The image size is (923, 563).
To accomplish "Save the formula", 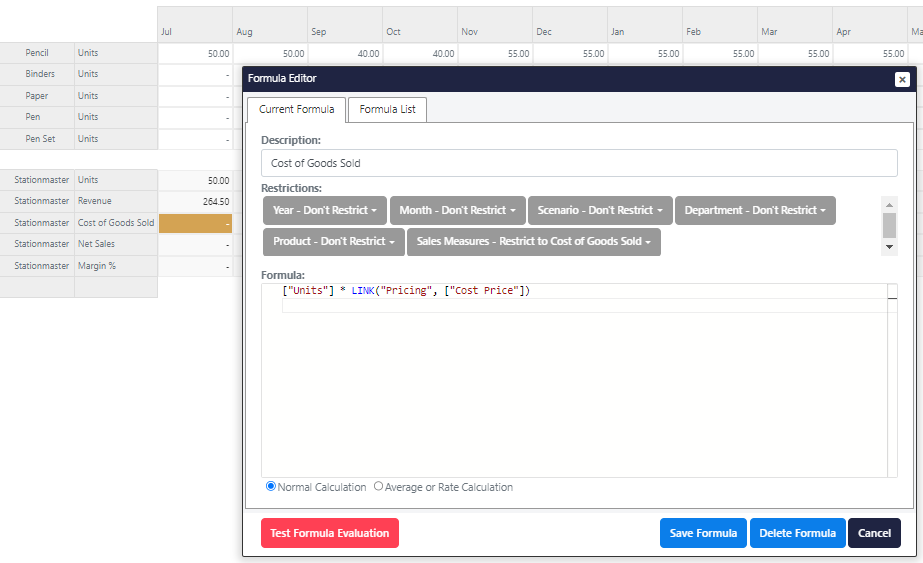I will 703,533.
